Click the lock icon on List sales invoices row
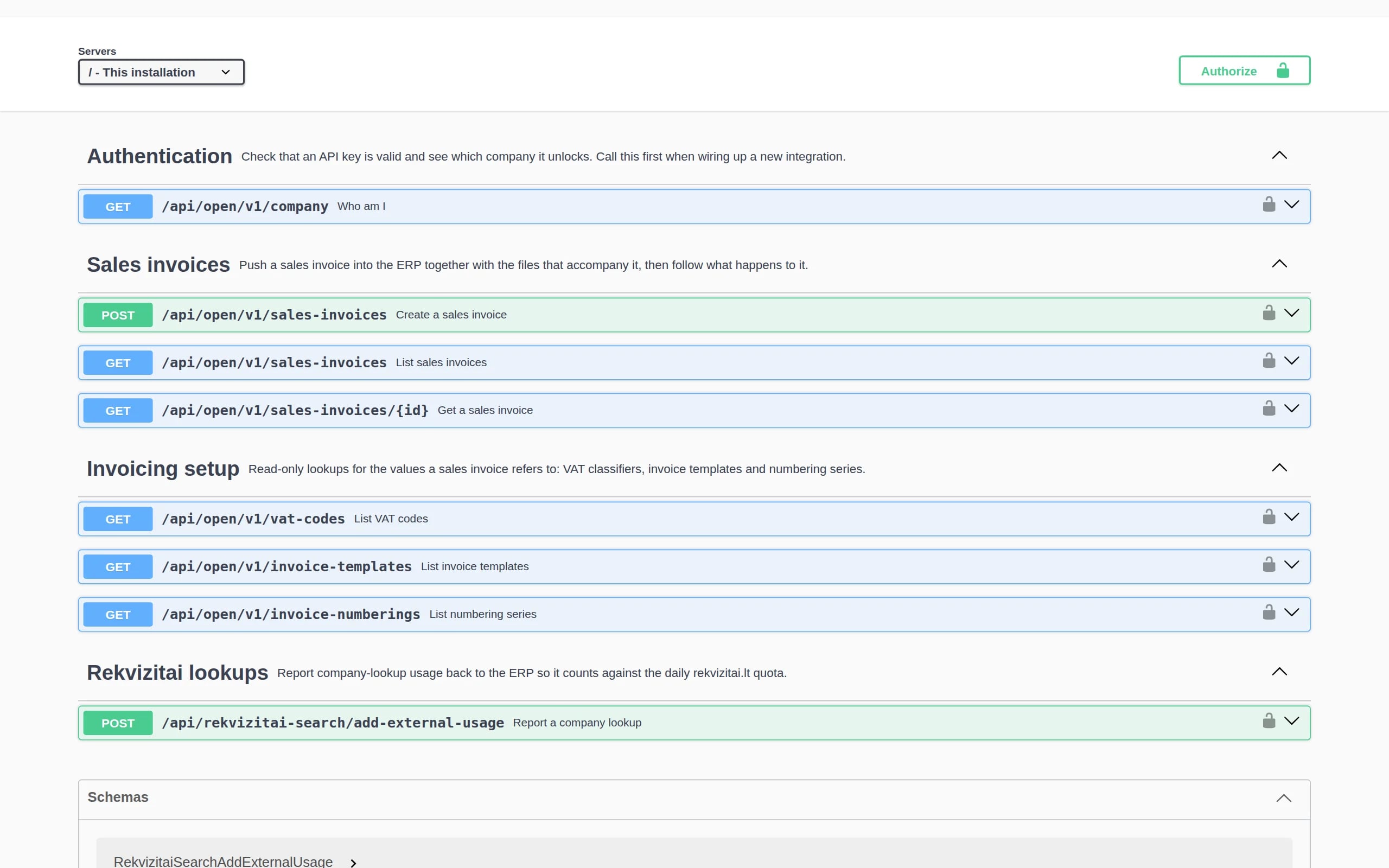This screenshot has width=1389, height=868. (x=1269, y=361)
